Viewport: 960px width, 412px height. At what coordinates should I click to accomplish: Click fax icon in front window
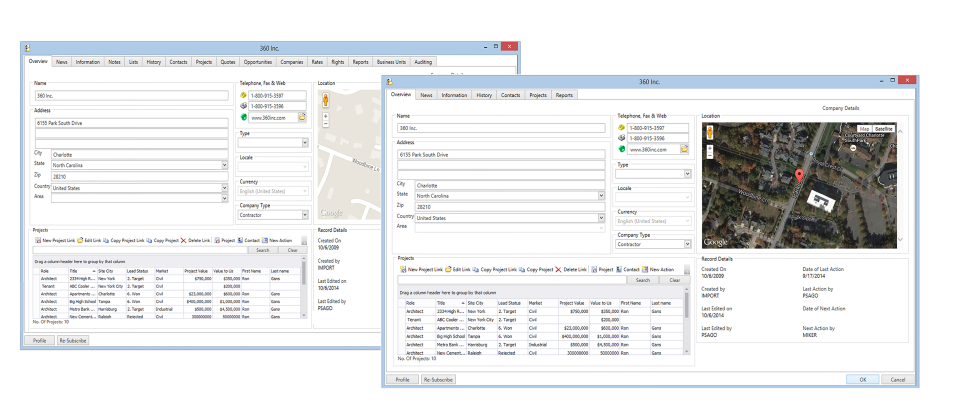(x=621, y=138)
